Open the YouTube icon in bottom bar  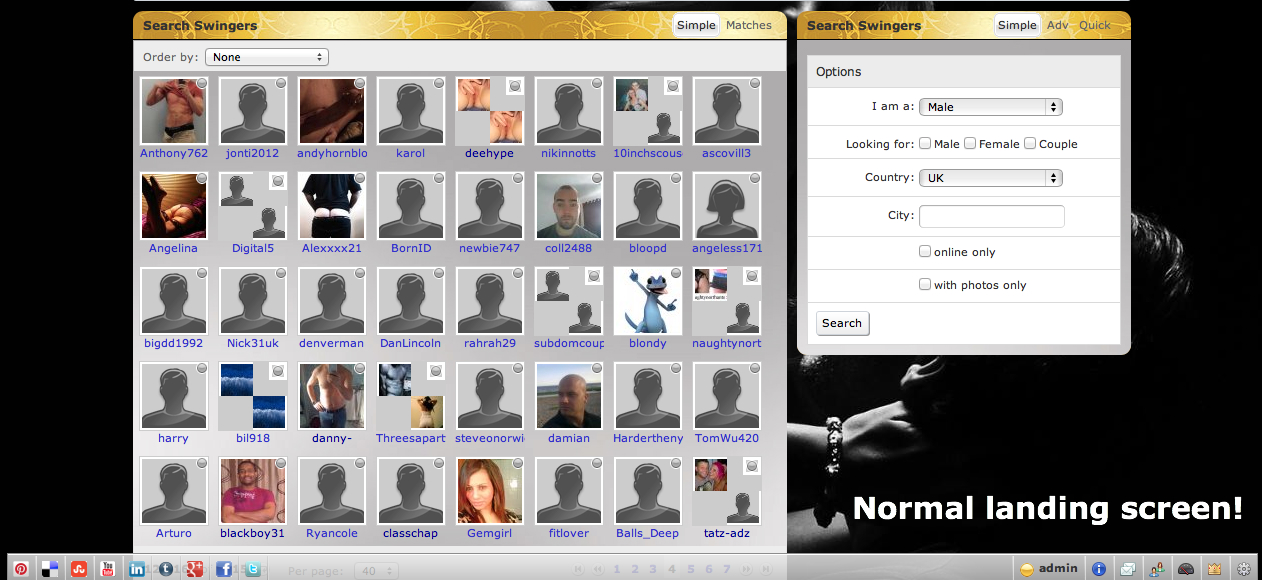107,569
